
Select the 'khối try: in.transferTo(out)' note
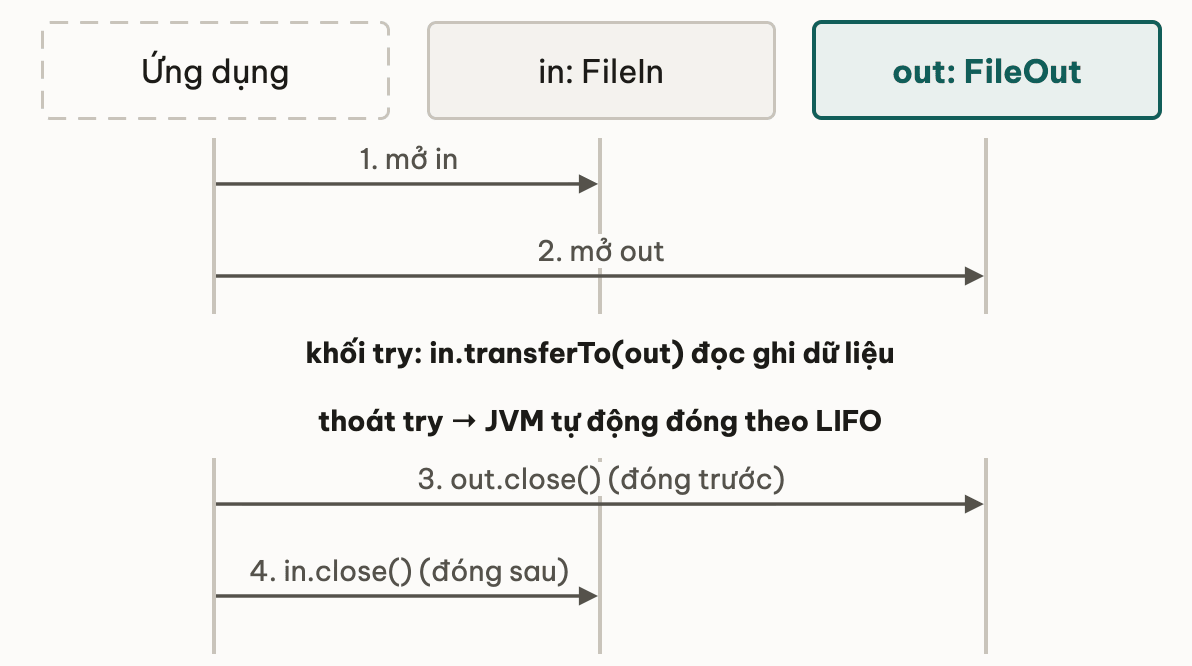[600, 354]
